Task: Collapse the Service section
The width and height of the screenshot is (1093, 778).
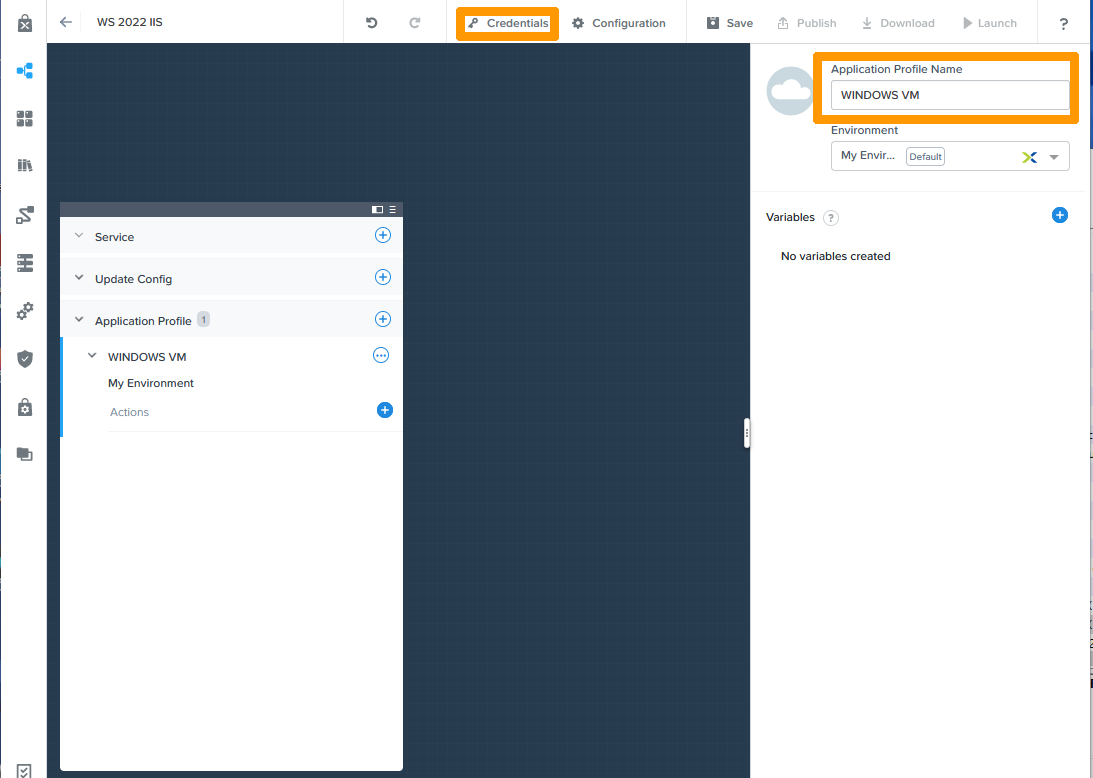Action: coord(80,236)
